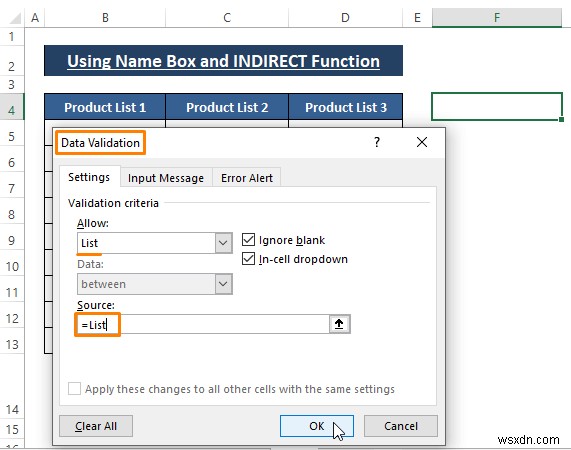Switch to the Error Alert tab

pos(247,178)
